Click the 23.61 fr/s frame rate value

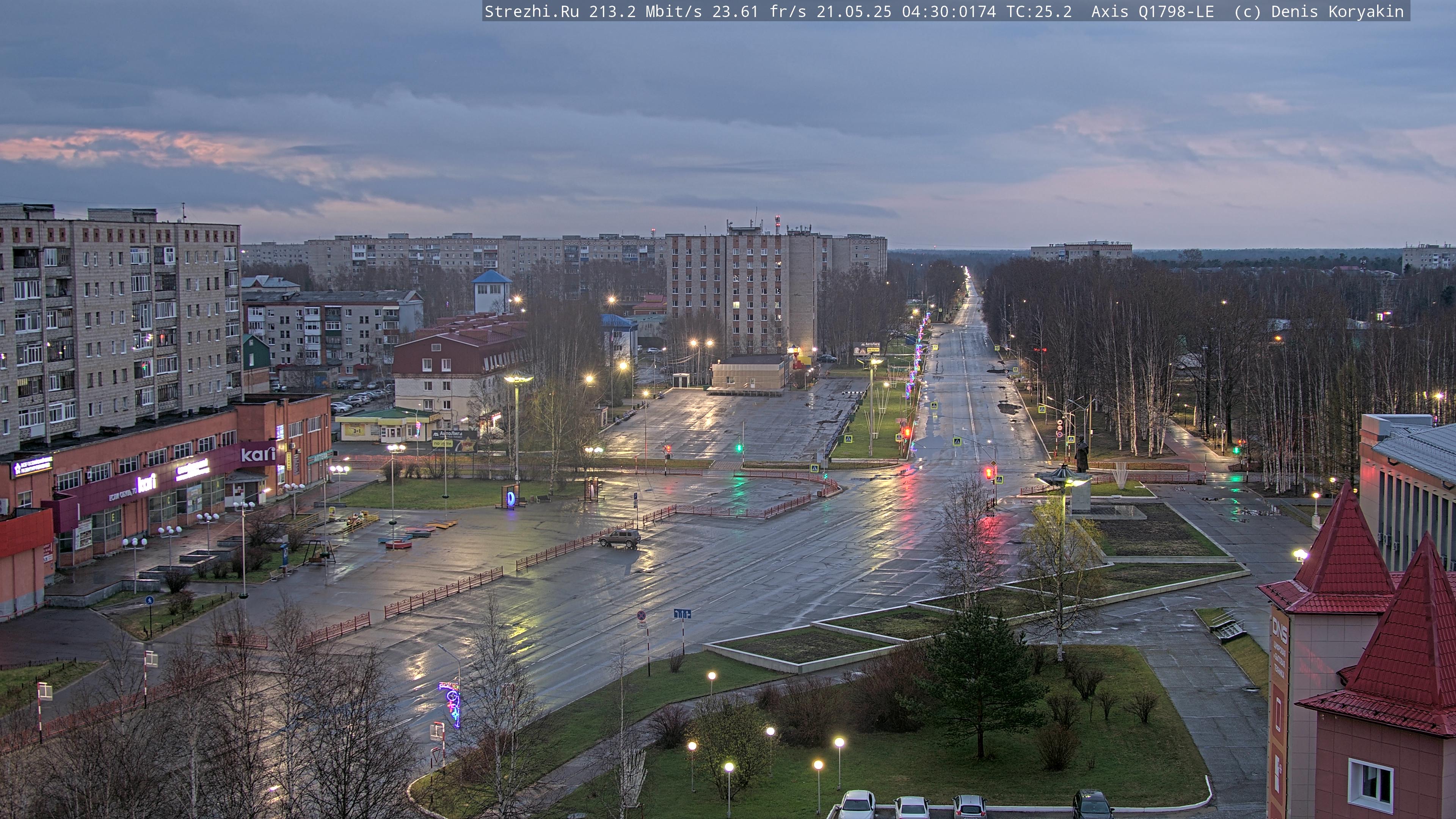pyautogui.click(x=758, y=11)
